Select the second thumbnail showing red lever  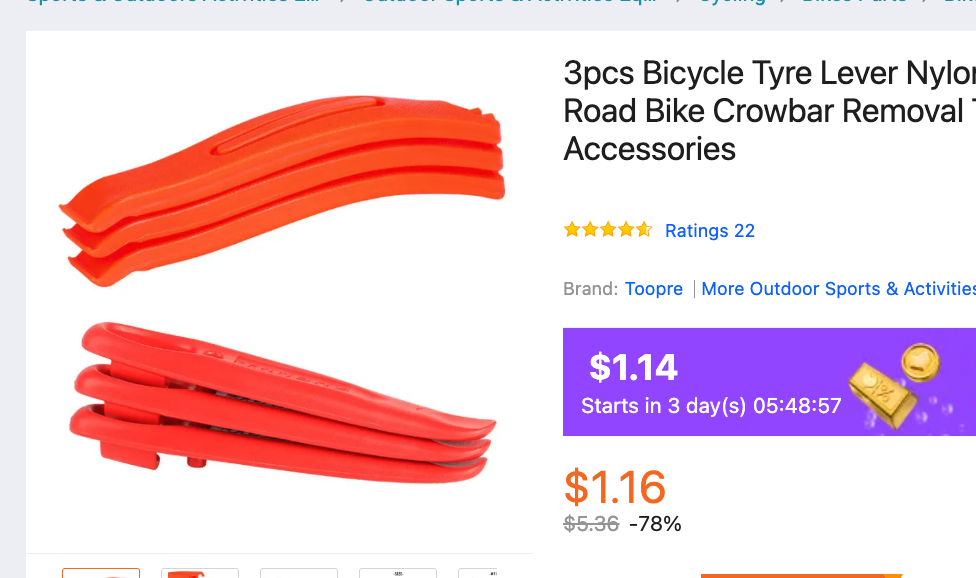click(x=200, y=573)
